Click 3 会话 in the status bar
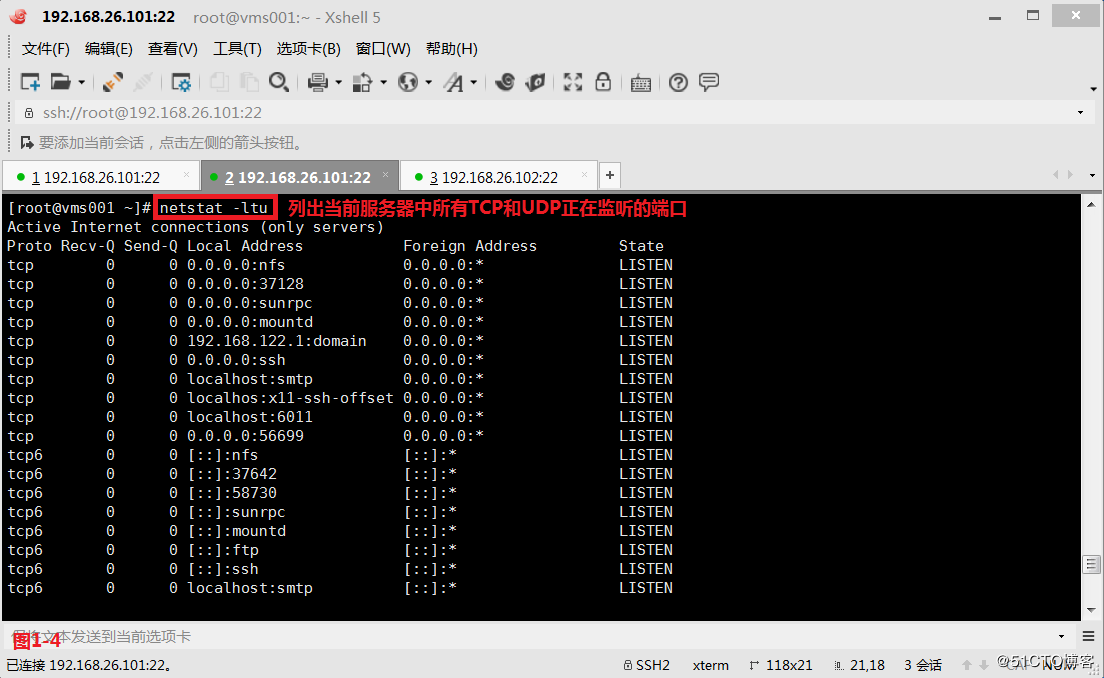1104x678 pixels. 923,665
